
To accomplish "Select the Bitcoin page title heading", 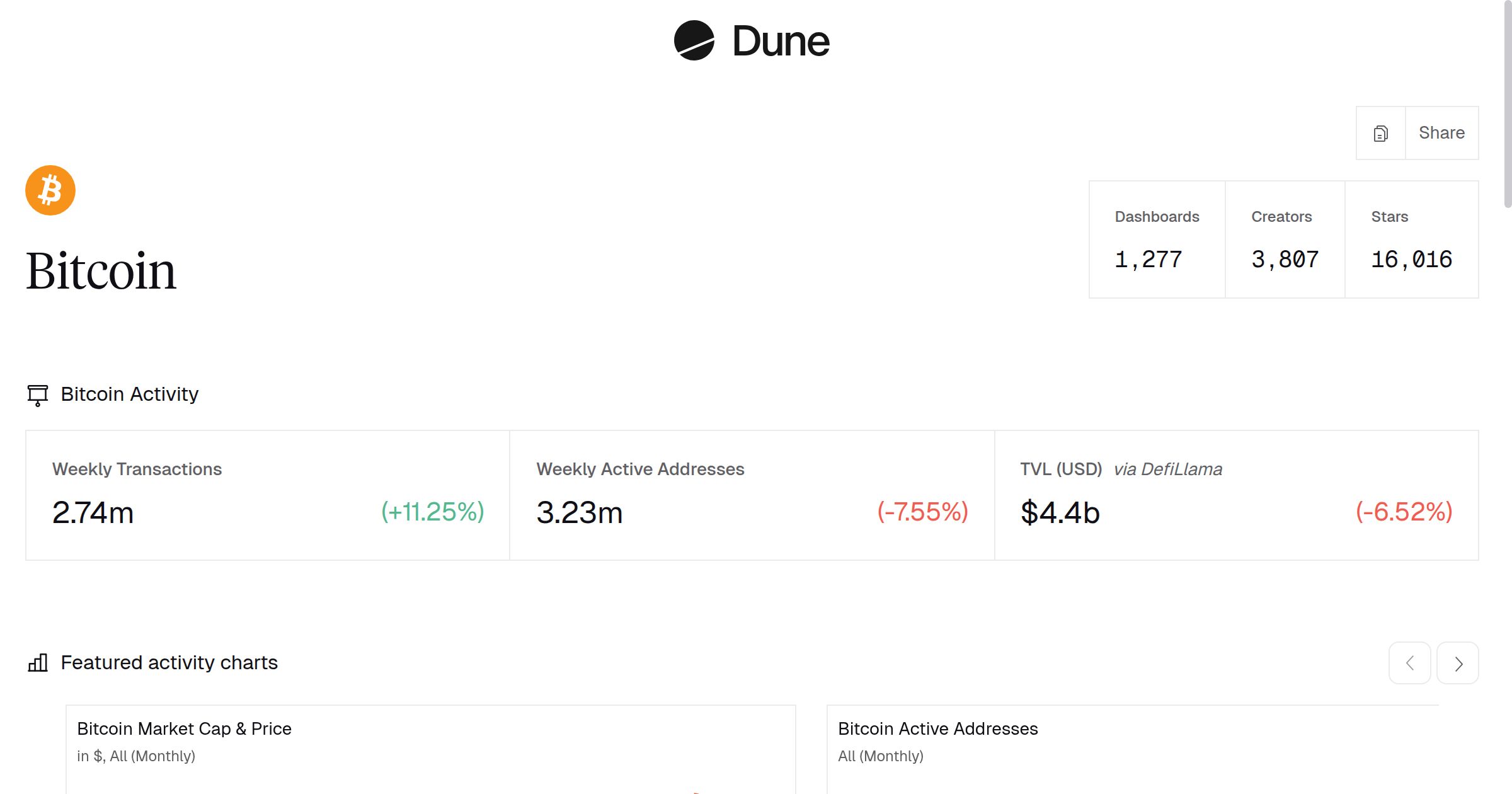I will [101, 271].
